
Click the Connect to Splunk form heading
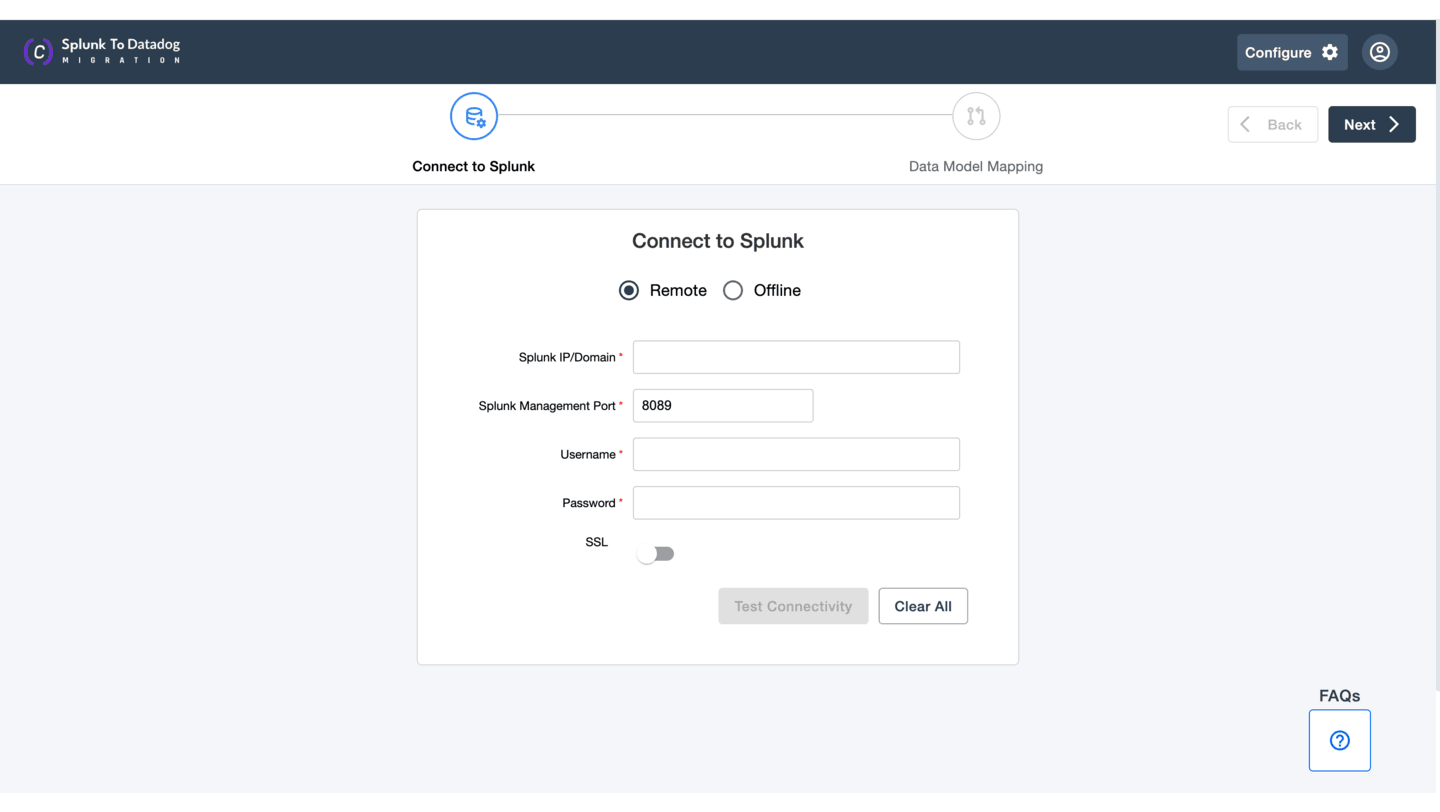click(718, 241)
